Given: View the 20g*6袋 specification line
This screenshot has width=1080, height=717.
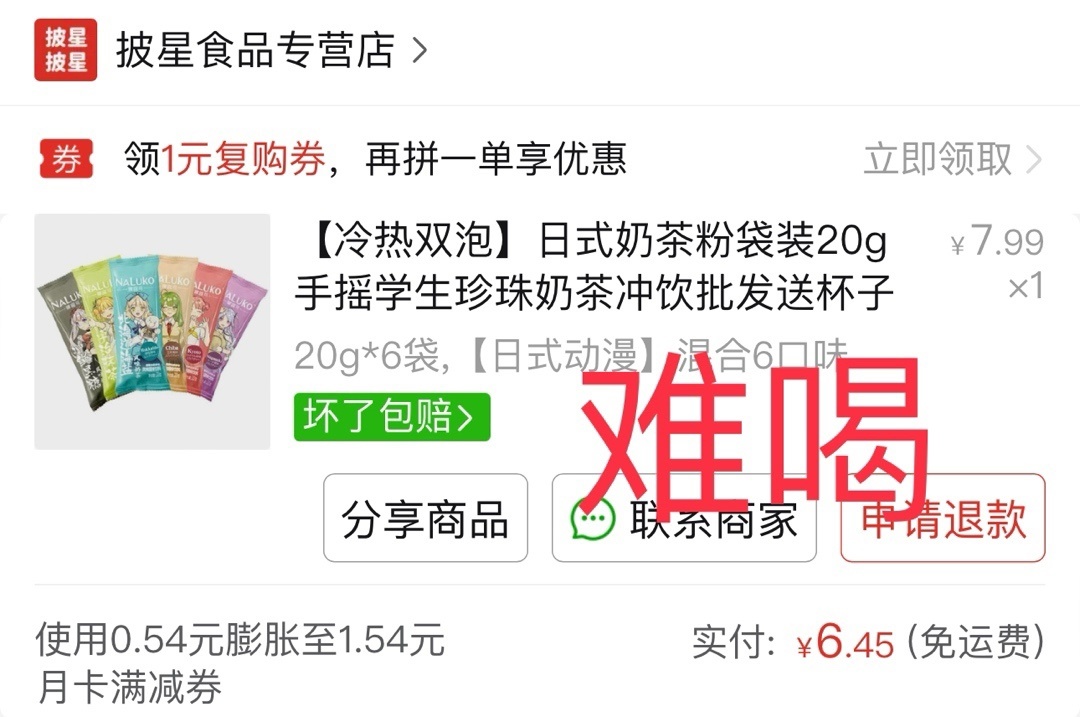Looking at the screenshot, I should (x=570, y=355).
